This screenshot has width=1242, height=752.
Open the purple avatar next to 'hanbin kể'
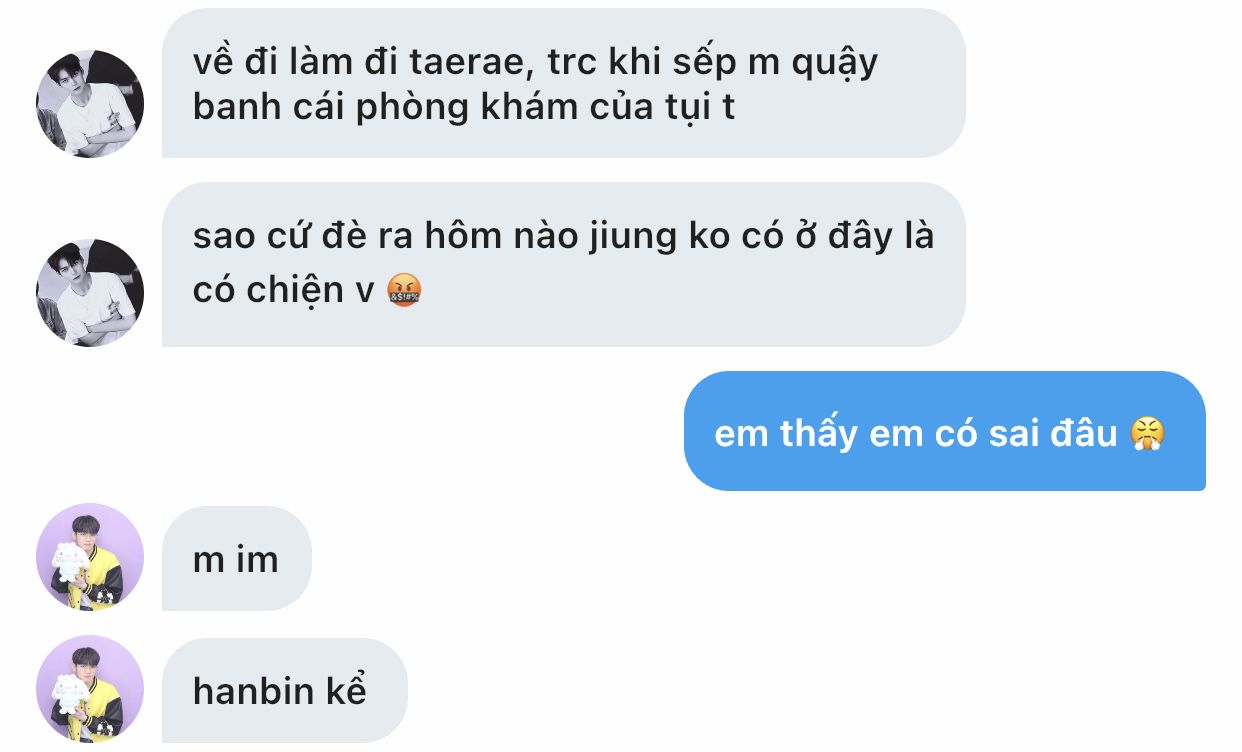pyautogui.click(x=90, y=689)
